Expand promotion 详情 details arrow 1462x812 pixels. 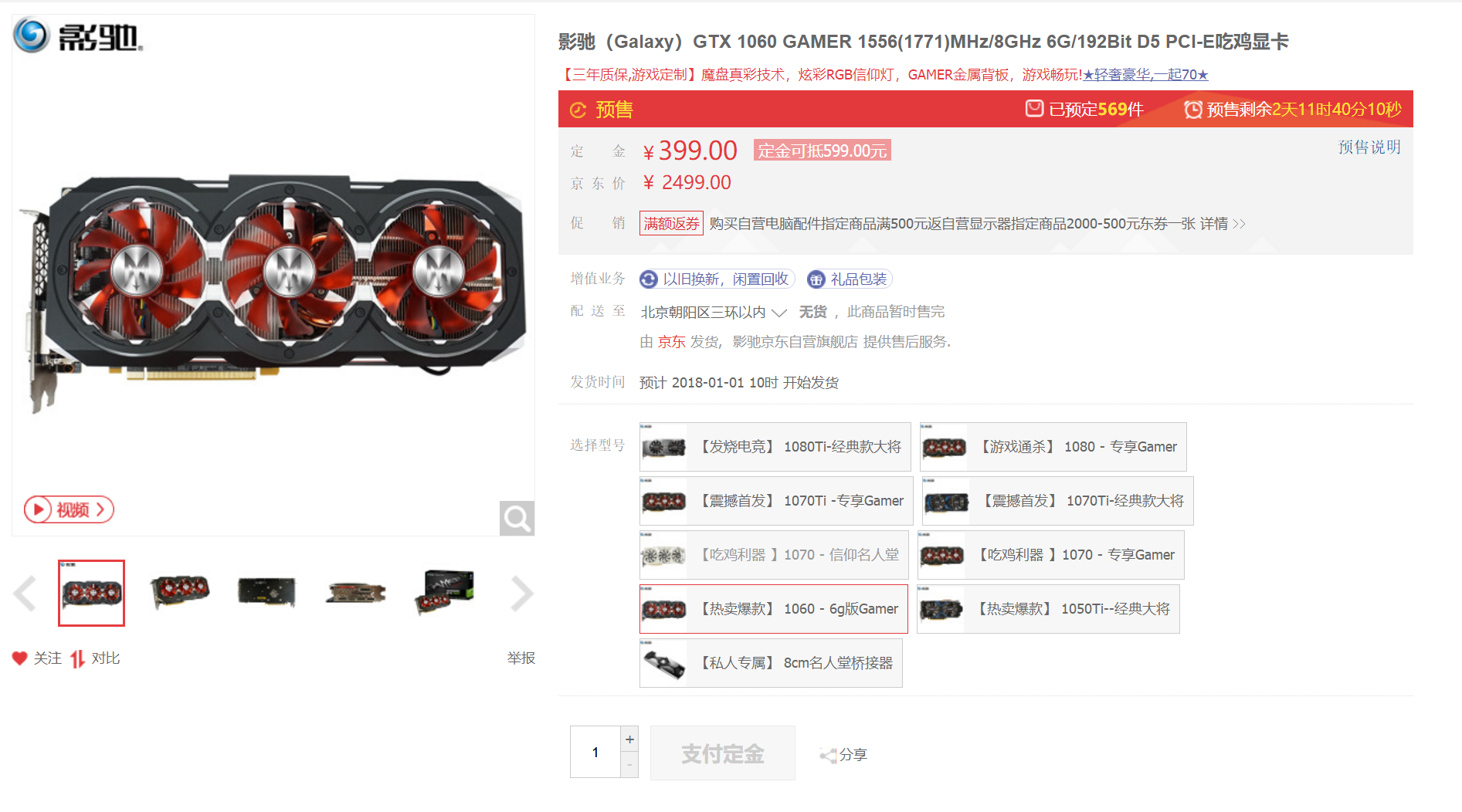coord(1223,224)
